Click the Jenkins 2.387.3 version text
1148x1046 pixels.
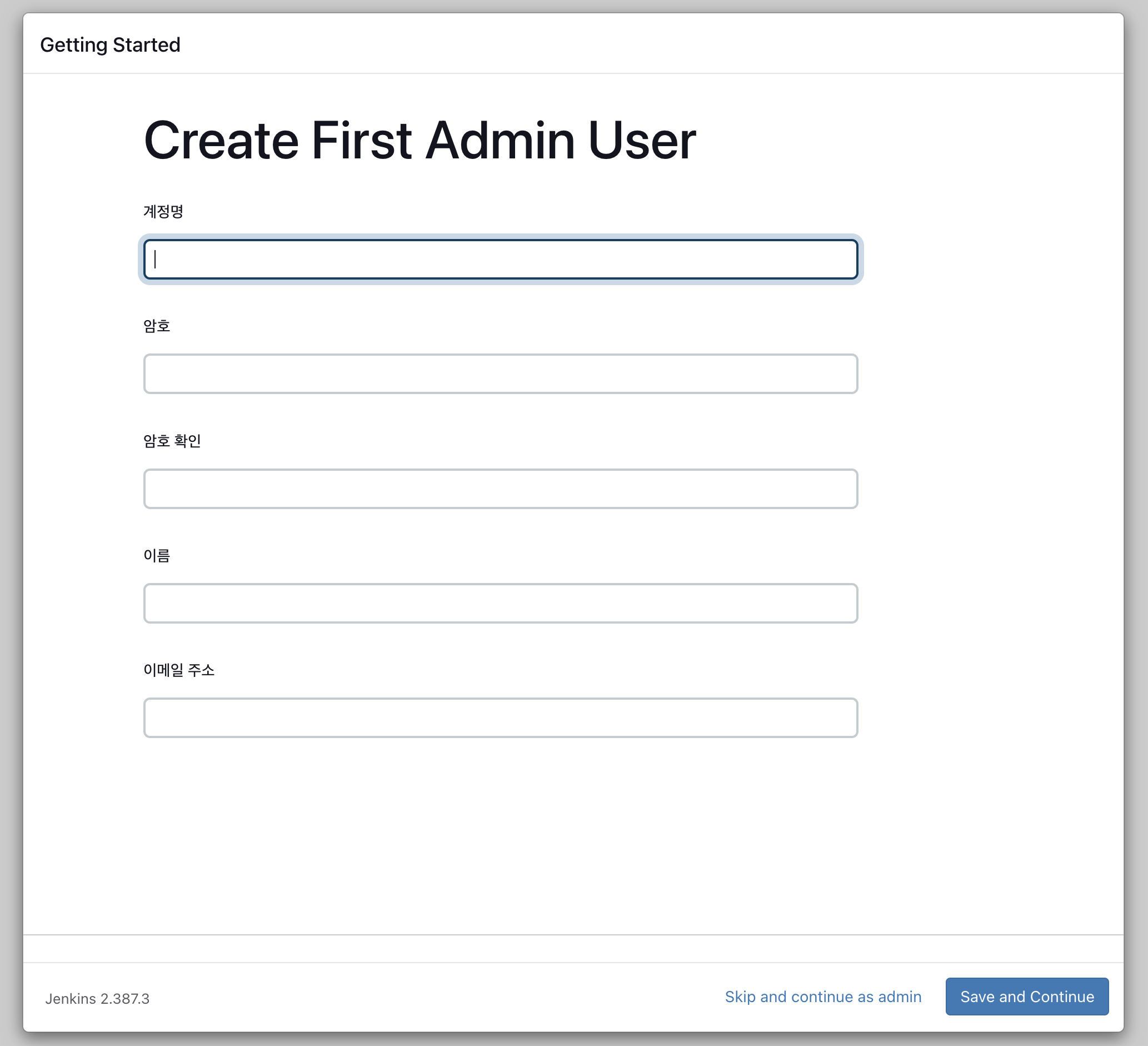[x=97, y=999]
